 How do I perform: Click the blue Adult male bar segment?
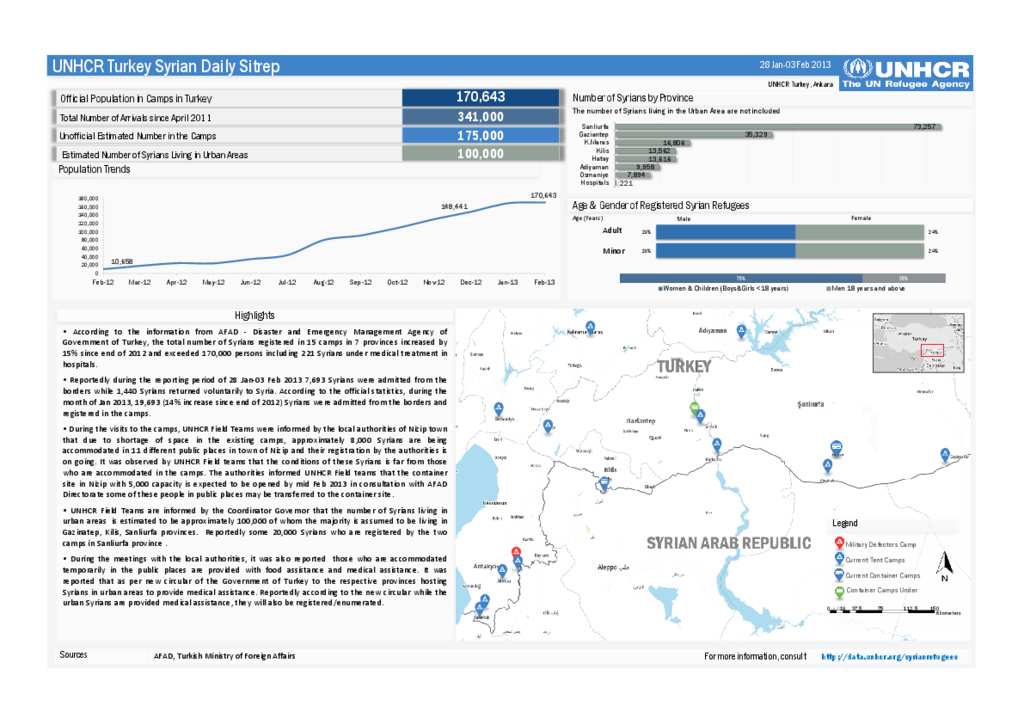(726, 232)
